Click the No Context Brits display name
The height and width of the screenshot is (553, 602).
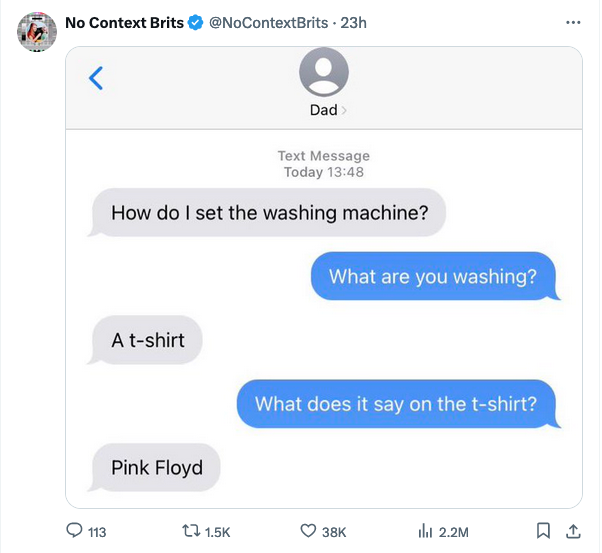(x=124, y=22)
